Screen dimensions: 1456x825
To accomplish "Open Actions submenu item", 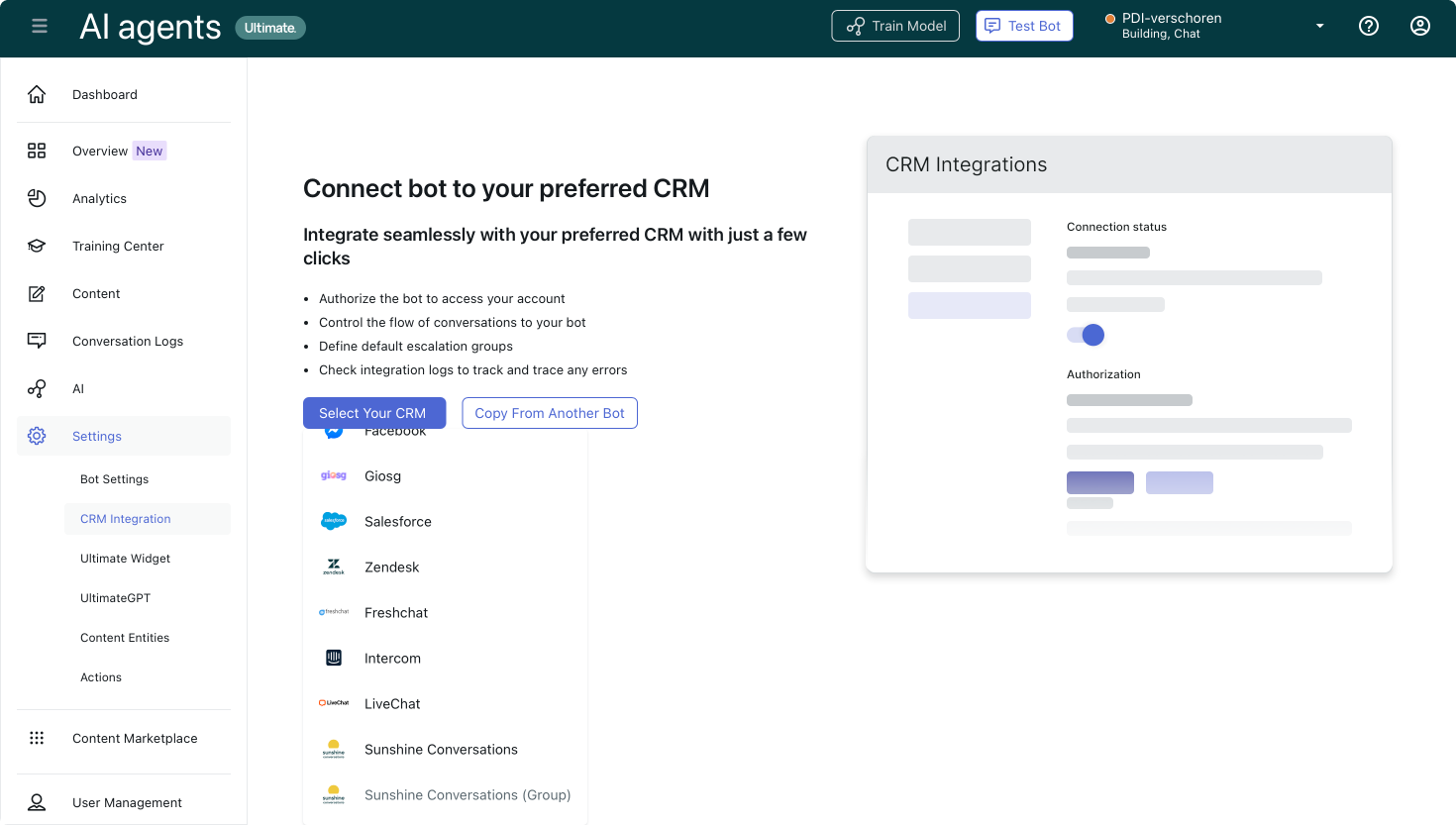I will [148, 677].
